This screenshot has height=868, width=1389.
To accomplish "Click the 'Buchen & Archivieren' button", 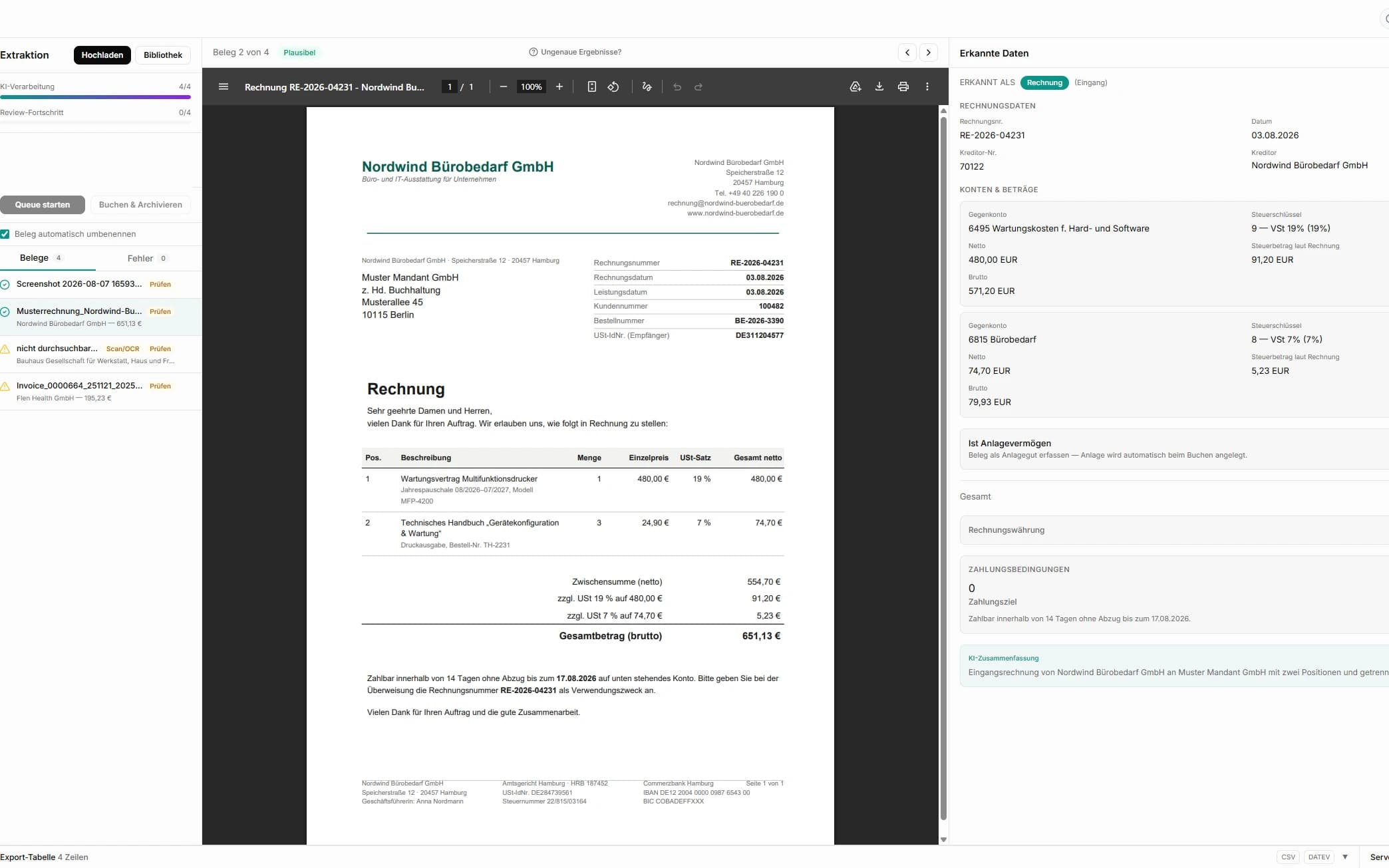I will click(x=140, y=205).
